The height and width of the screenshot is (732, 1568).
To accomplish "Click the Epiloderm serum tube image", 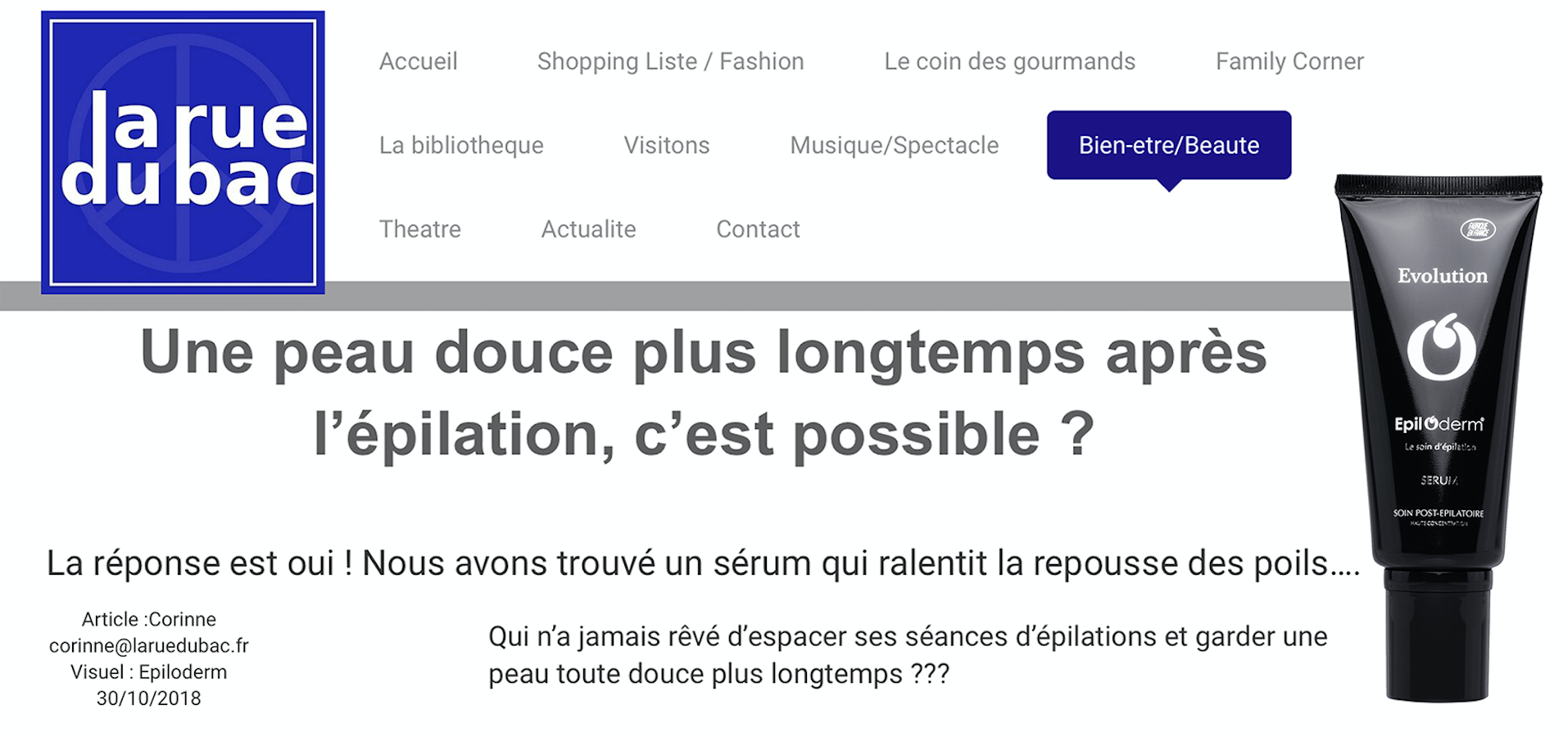I will click(1439, 438).
